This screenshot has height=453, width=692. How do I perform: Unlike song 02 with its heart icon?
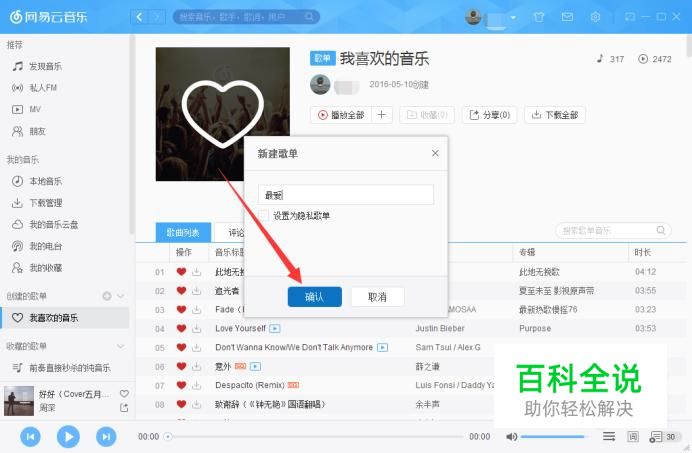coord(181,291)
